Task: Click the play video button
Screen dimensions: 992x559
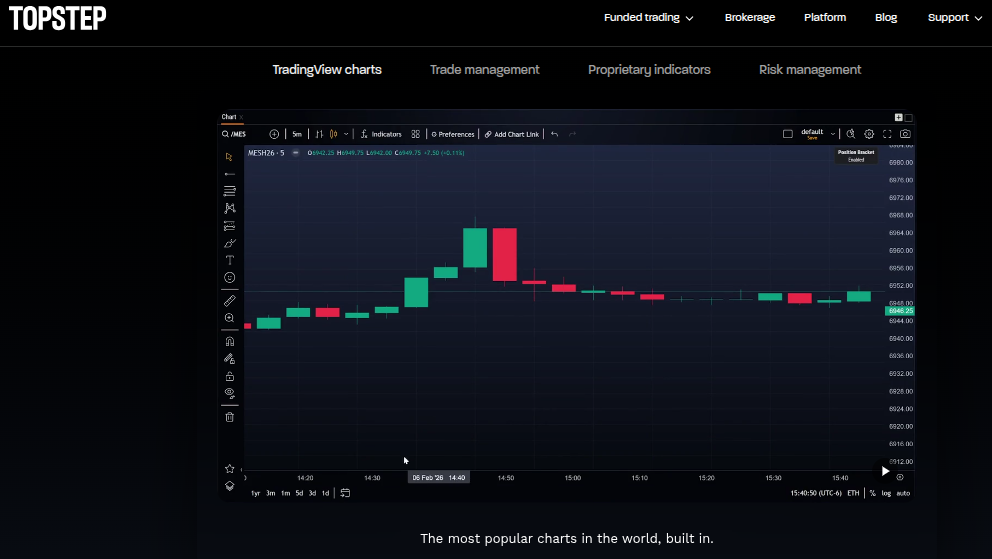Action: point(885,471)
